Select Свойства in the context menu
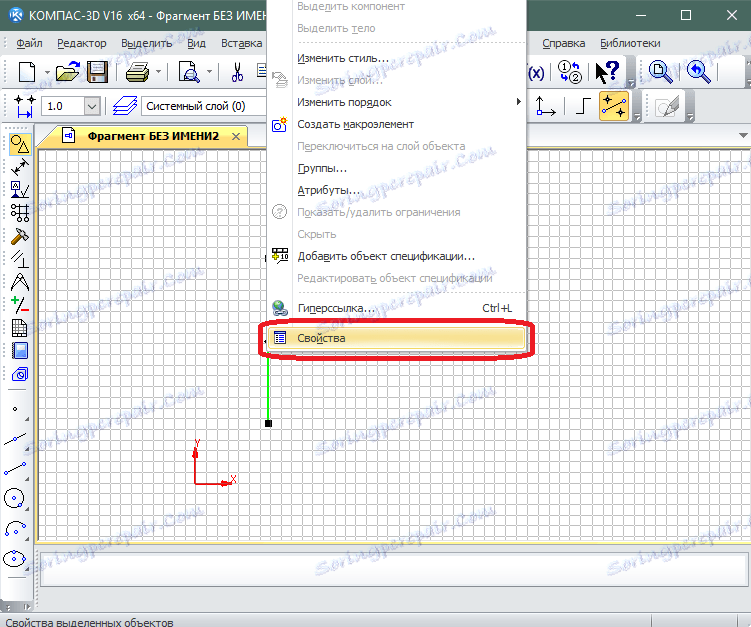Image resolution: width=751 pixels, height=627 pixels. pos(397,338)
